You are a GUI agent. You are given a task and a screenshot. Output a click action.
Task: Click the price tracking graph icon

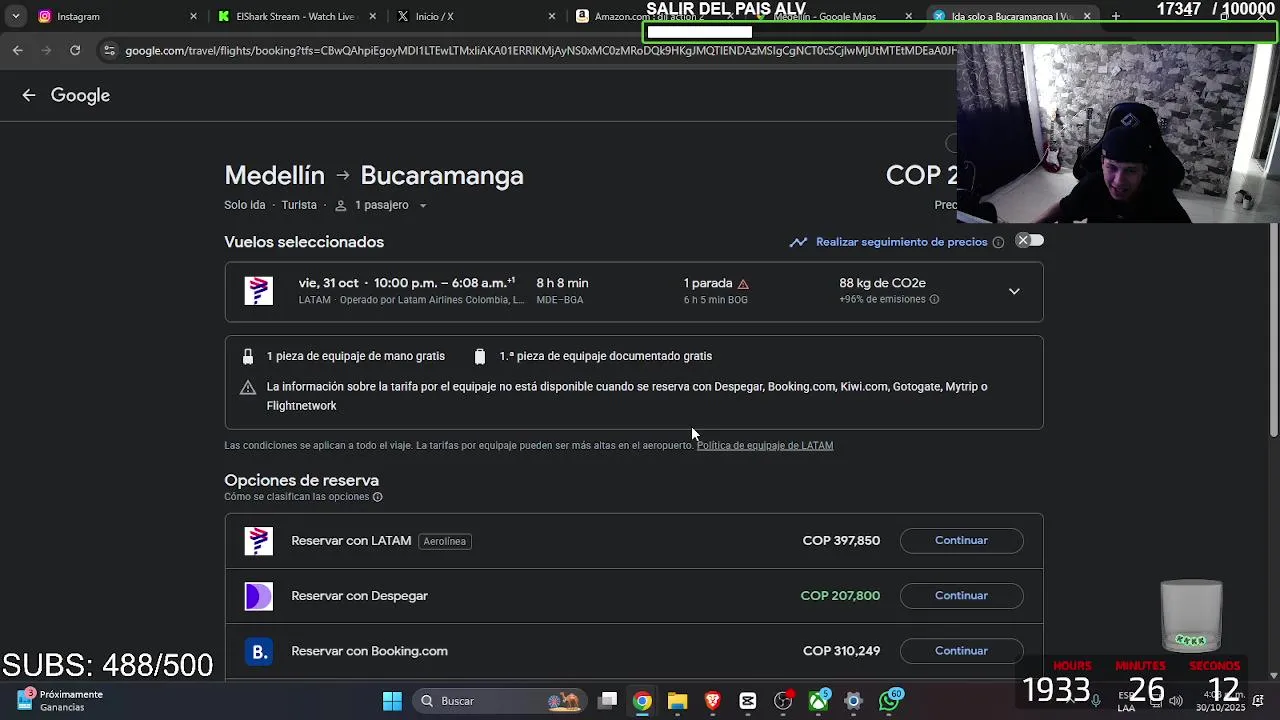pyautogui.click(x=798, y=242)
